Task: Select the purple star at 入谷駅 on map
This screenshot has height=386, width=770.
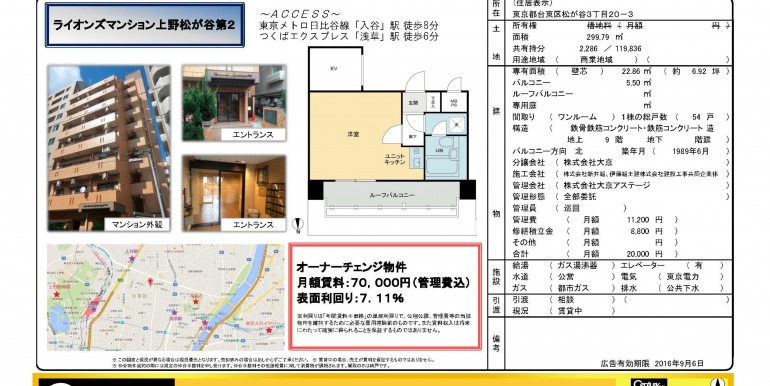Action: 131,258
